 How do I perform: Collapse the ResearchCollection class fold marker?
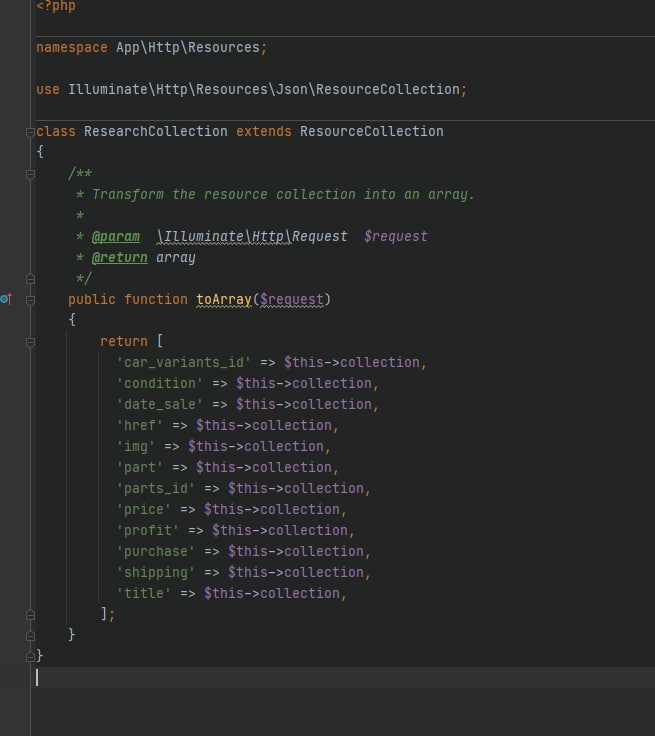(30, 132)
